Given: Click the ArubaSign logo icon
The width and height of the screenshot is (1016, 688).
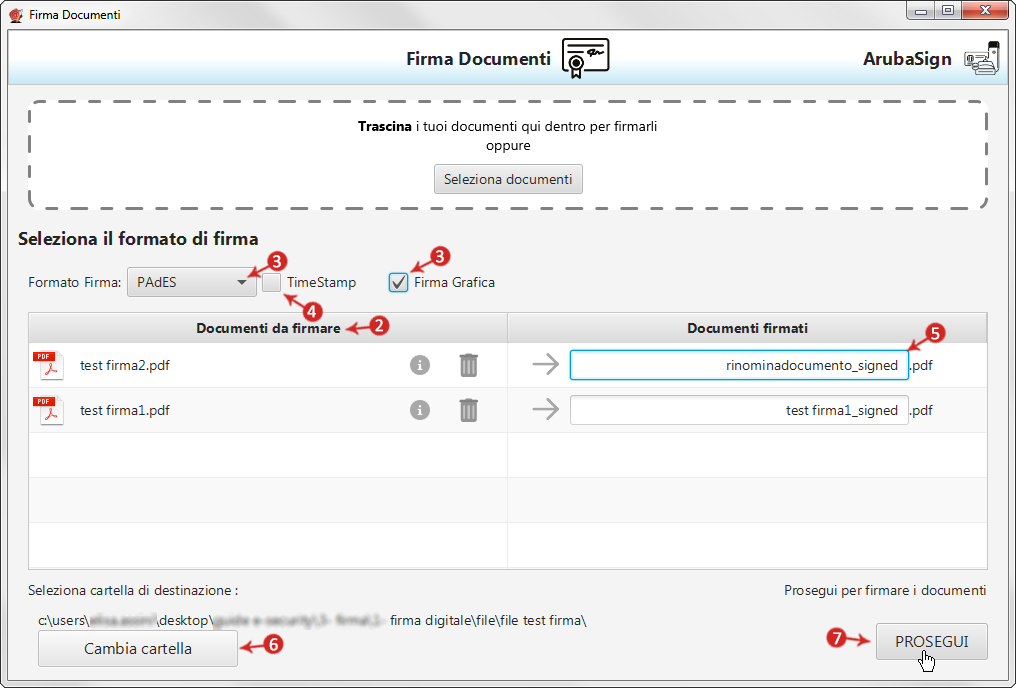Looking at the screenshot, I should pos(981,59).
